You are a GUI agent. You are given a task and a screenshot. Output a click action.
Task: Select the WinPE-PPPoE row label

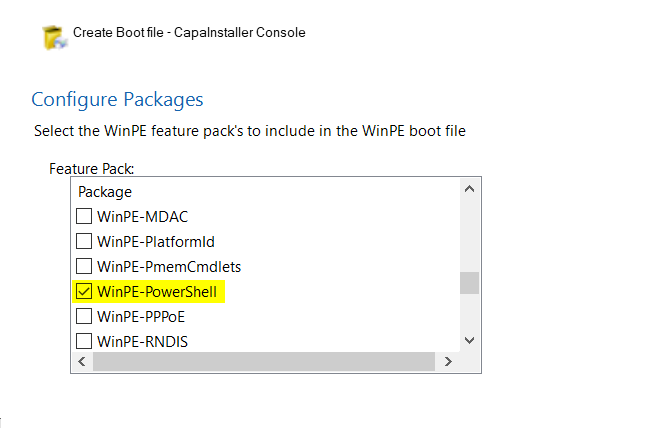[141, 317]
